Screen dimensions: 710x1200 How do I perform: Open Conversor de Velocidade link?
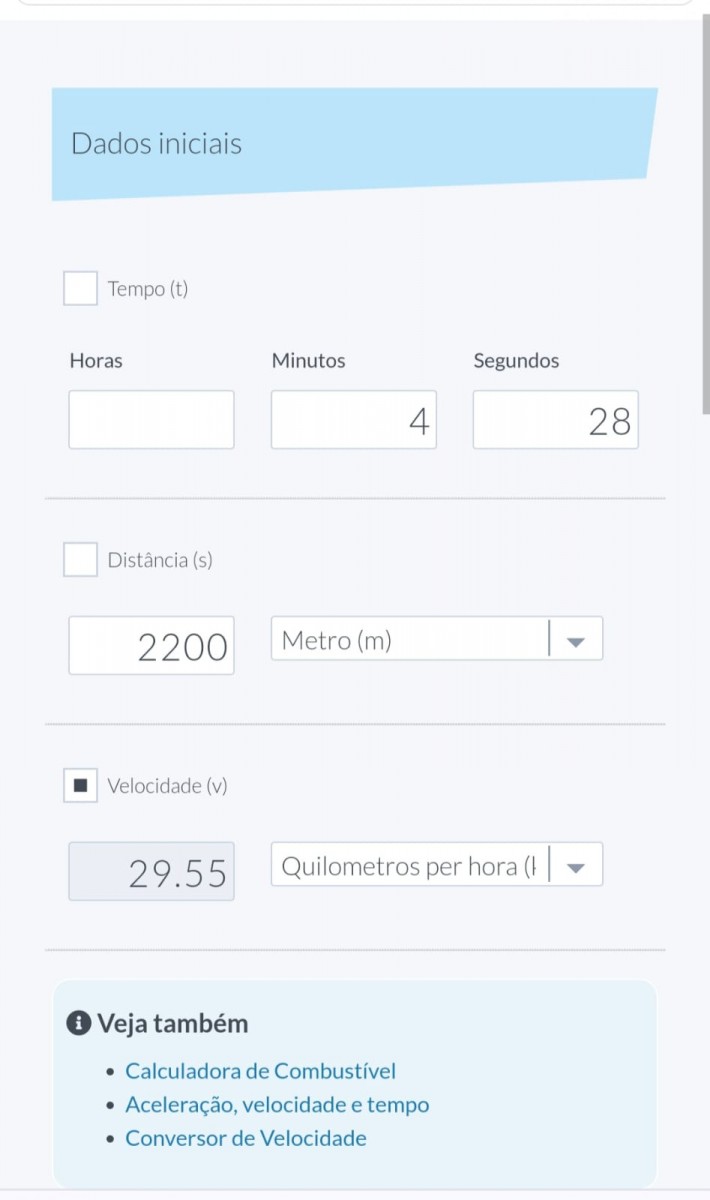pyautogui.click(x=246, y=1138)
